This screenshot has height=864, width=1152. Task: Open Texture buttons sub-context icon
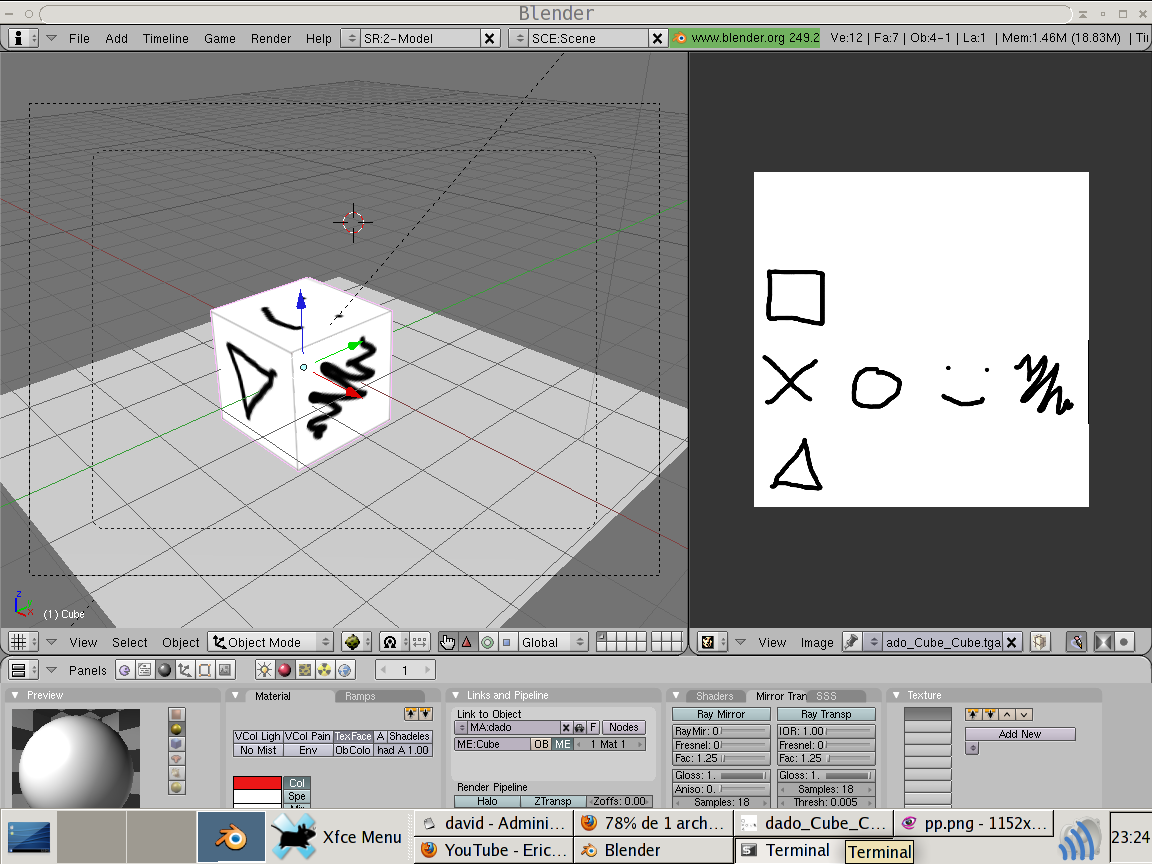pyautogui.click(x=304, y=670)
